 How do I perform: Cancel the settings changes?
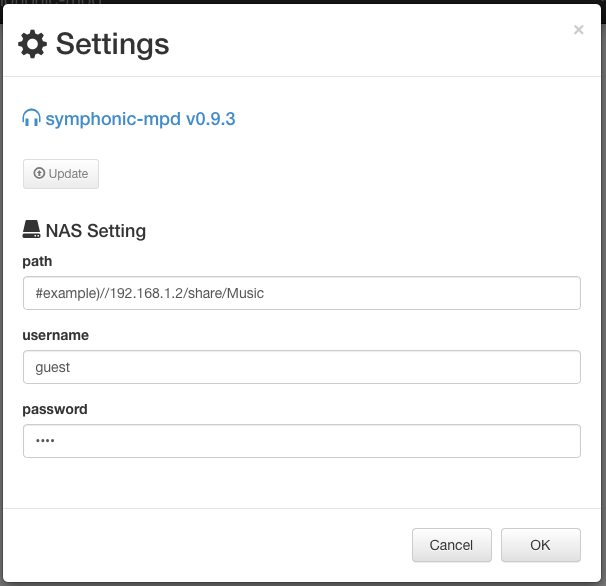pyautogui.click(x=451, y=545)
